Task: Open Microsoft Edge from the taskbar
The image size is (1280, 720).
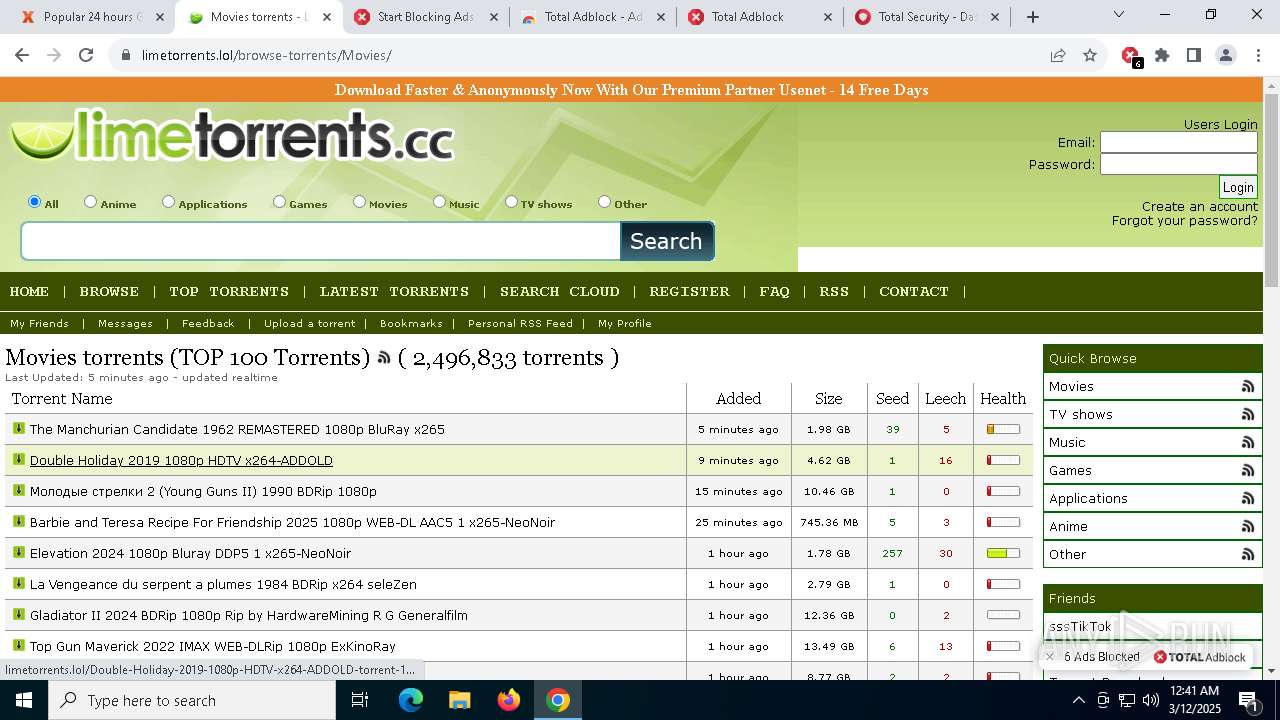Action: pyautogui.click(x=411, y=700)
